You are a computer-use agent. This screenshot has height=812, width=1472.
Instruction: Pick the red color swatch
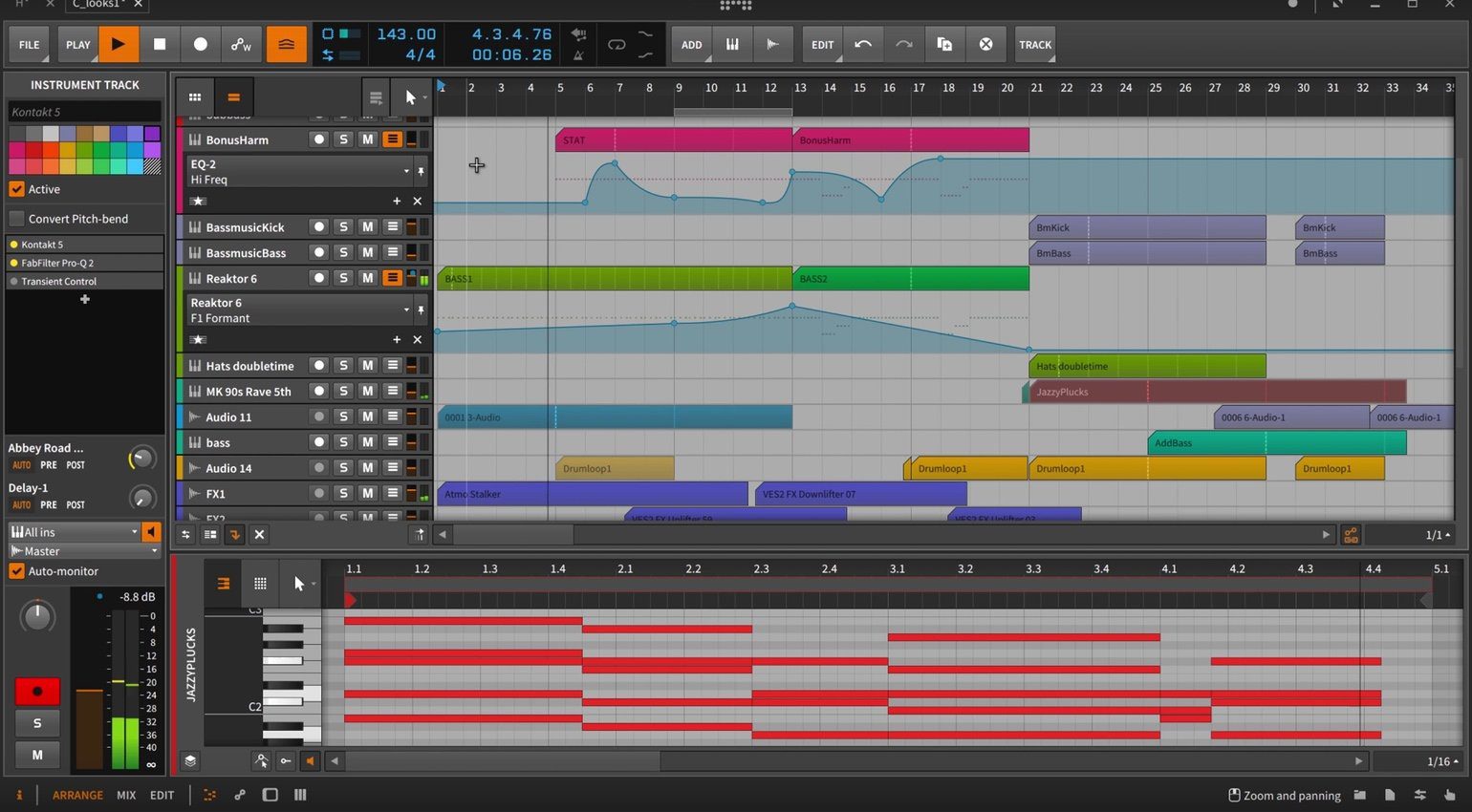click(x=33, y=150)
